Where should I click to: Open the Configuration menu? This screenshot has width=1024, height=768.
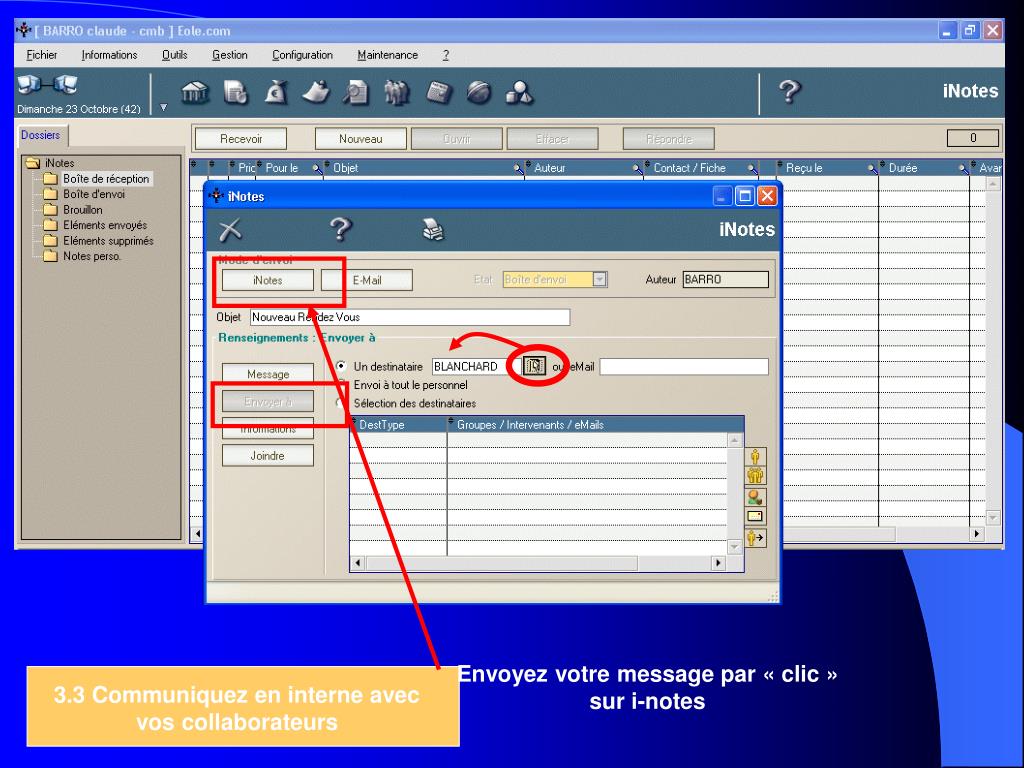point(302,55)
